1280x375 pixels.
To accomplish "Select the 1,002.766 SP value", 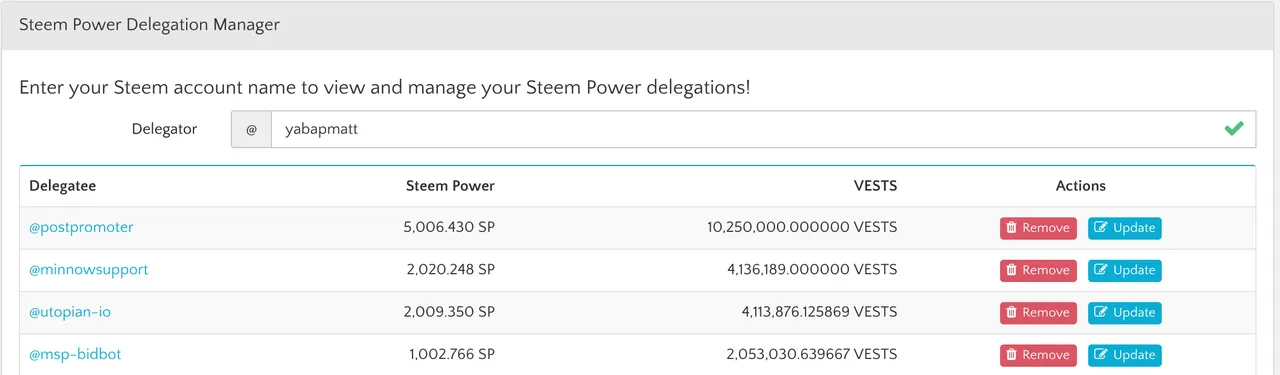I will tap(452, 355).
